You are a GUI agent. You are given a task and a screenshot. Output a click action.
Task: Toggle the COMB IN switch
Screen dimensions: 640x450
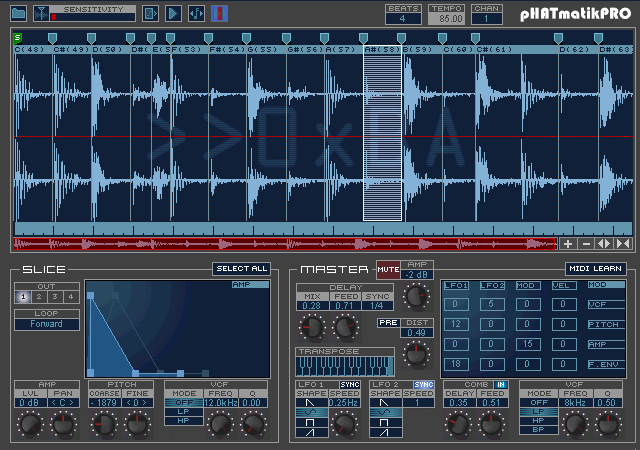point(501,385)
